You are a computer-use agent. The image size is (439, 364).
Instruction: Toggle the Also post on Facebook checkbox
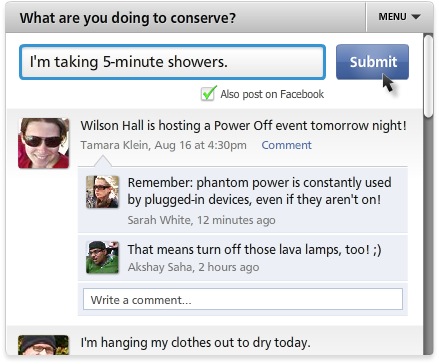point(209,94)
